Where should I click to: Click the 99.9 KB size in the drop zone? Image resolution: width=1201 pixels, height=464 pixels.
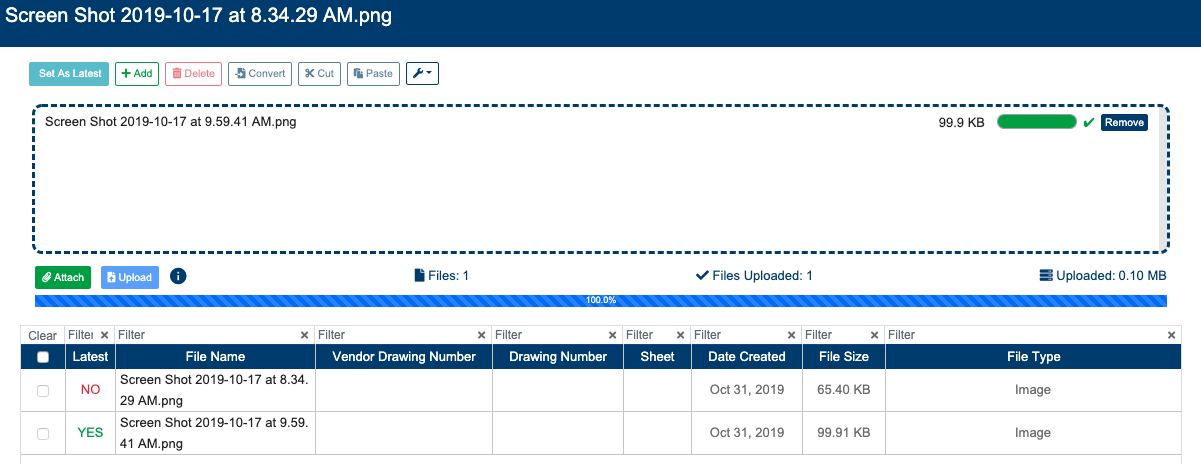point(961,122)
